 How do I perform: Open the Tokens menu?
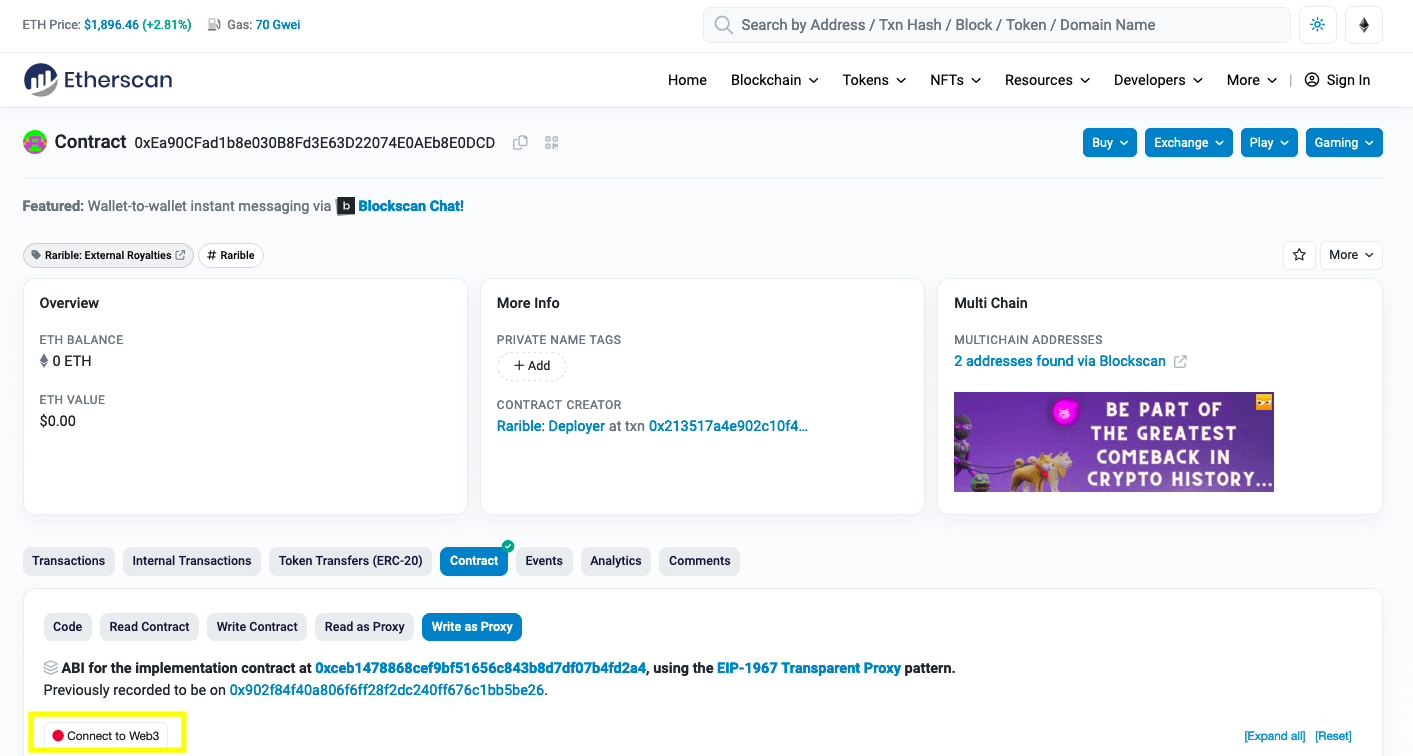(874, 80)
